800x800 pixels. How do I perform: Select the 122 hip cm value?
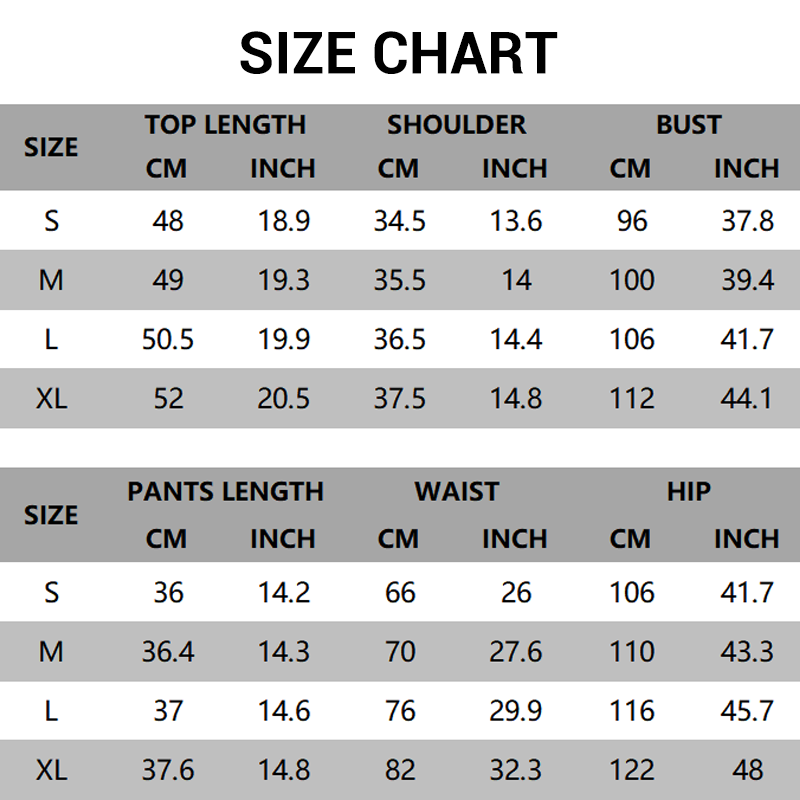point(632,770)
